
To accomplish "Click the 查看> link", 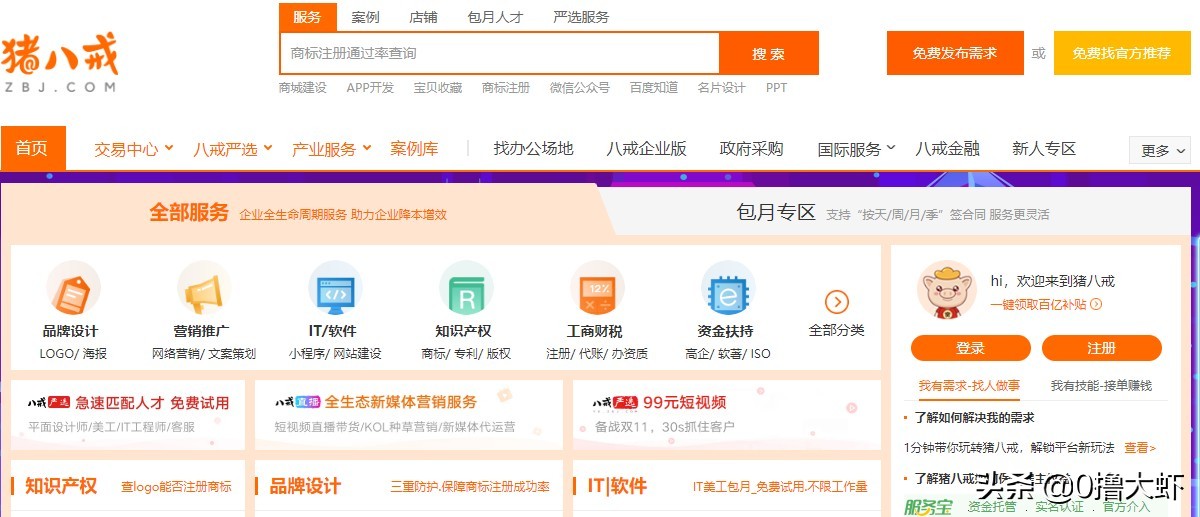I will 1140,448.
